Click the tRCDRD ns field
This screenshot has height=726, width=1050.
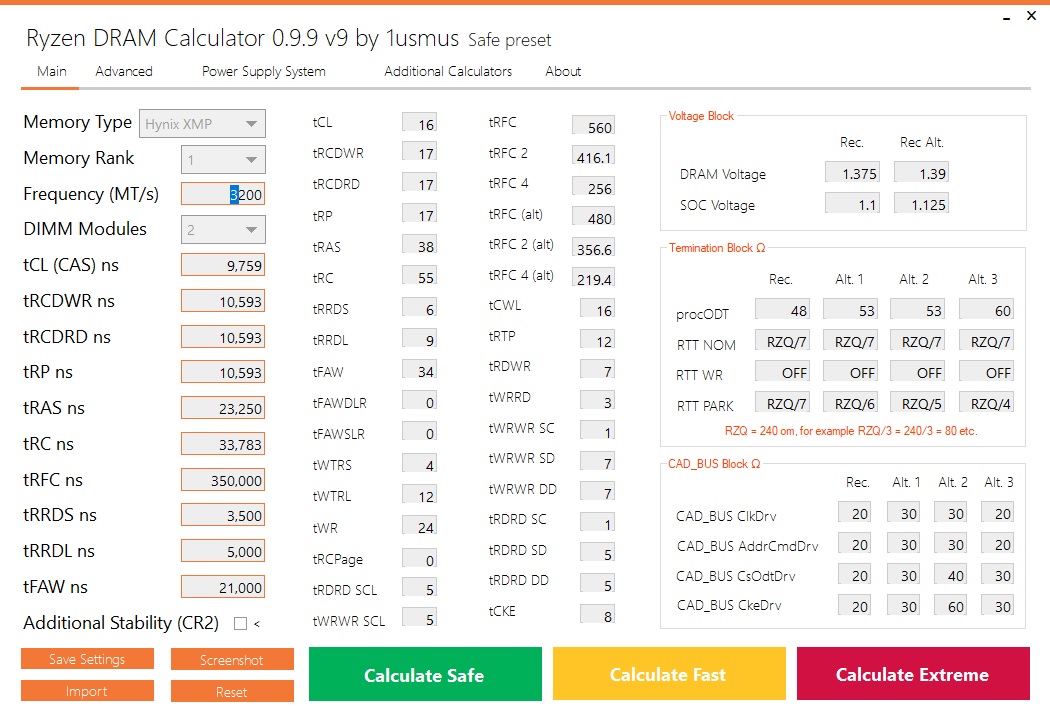coord(223,337)
